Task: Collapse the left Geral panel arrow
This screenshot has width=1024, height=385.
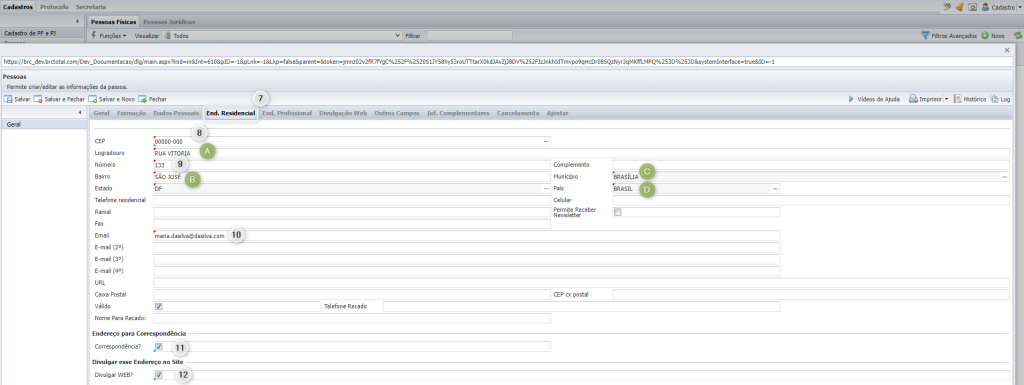Action: click(80, 113)
